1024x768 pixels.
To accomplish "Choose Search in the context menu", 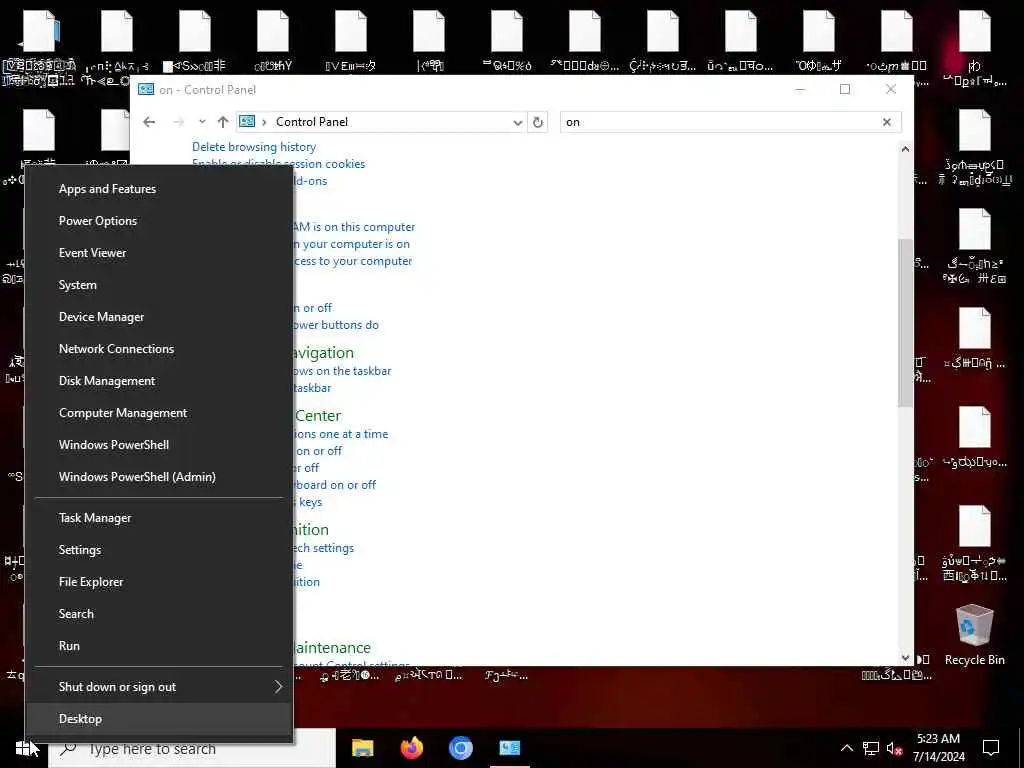I will click(x=159, y=614).
